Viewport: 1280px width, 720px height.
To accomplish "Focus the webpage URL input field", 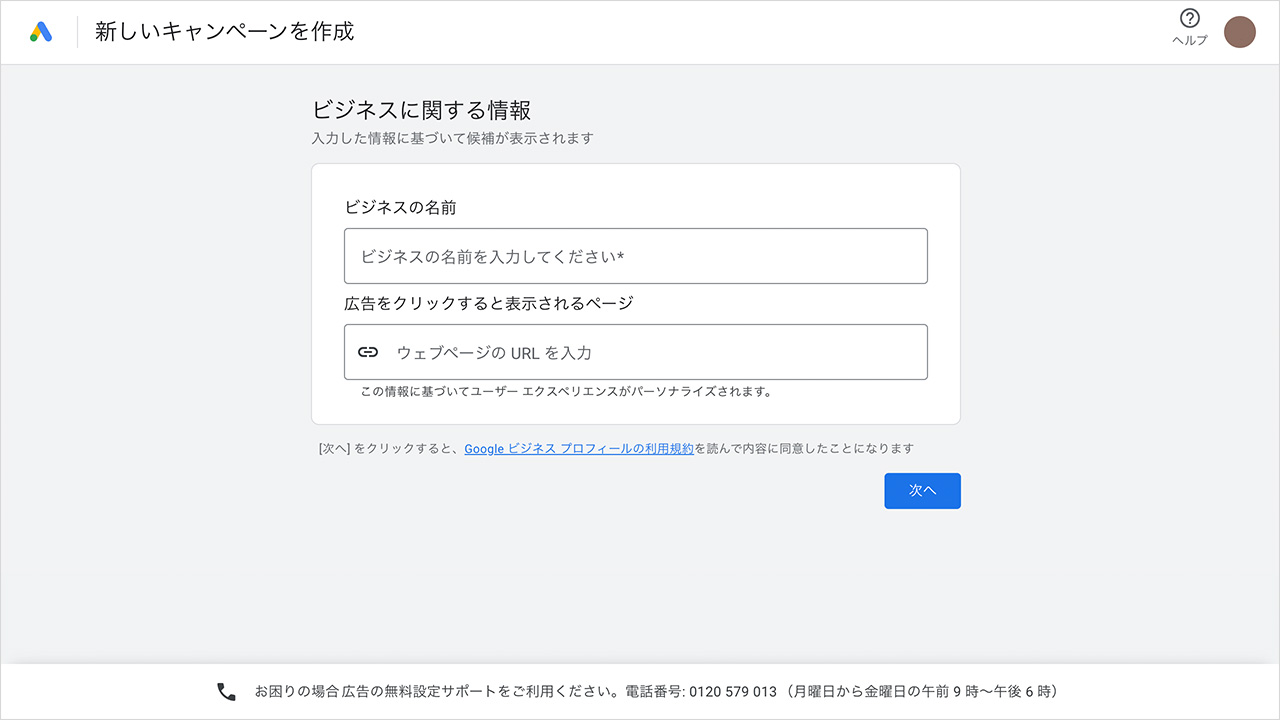I will [636, 352].
